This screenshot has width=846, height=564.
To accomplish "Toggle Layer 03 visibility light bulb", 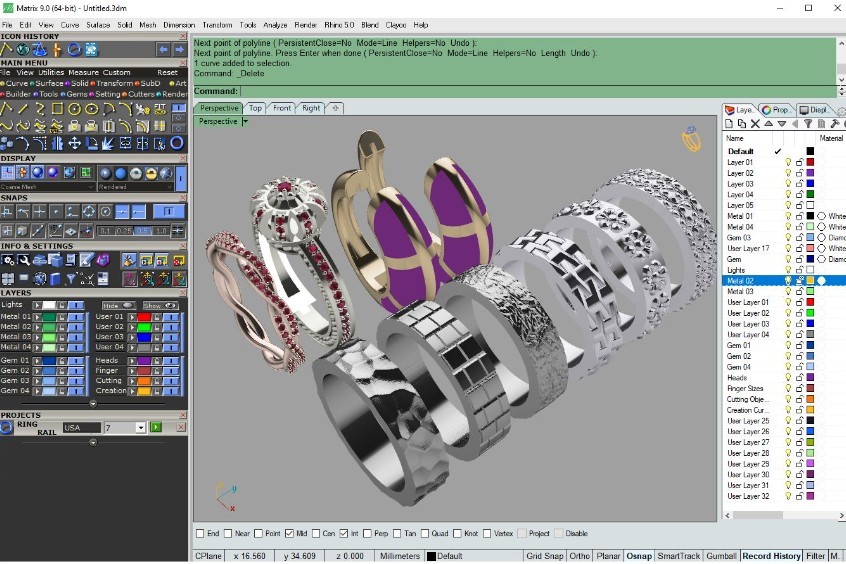I will [x=787, y=184].
